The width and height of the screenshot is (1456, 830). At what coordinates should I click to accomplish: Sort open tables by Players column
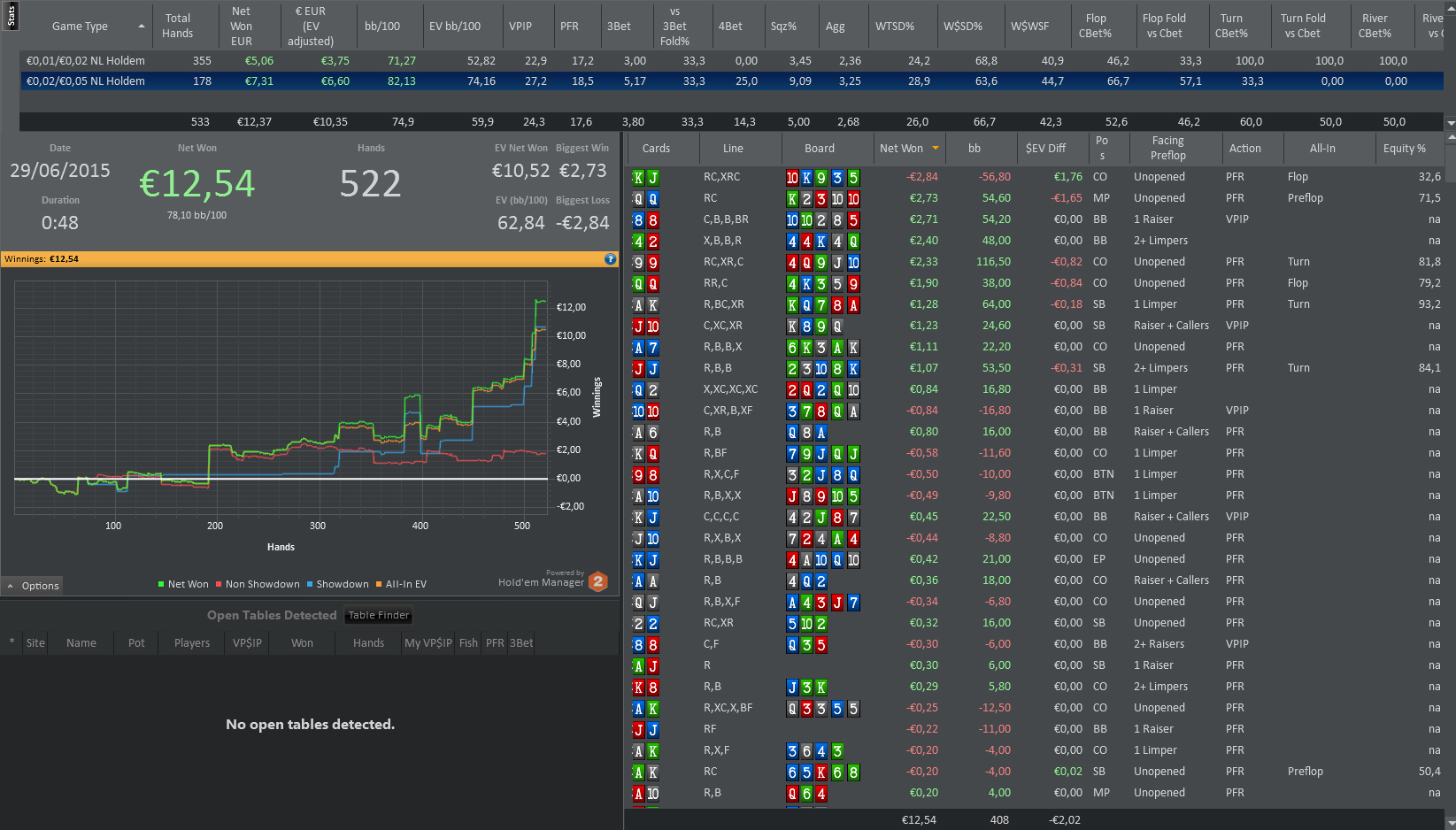pyautogui.click(x=192, y=642)
